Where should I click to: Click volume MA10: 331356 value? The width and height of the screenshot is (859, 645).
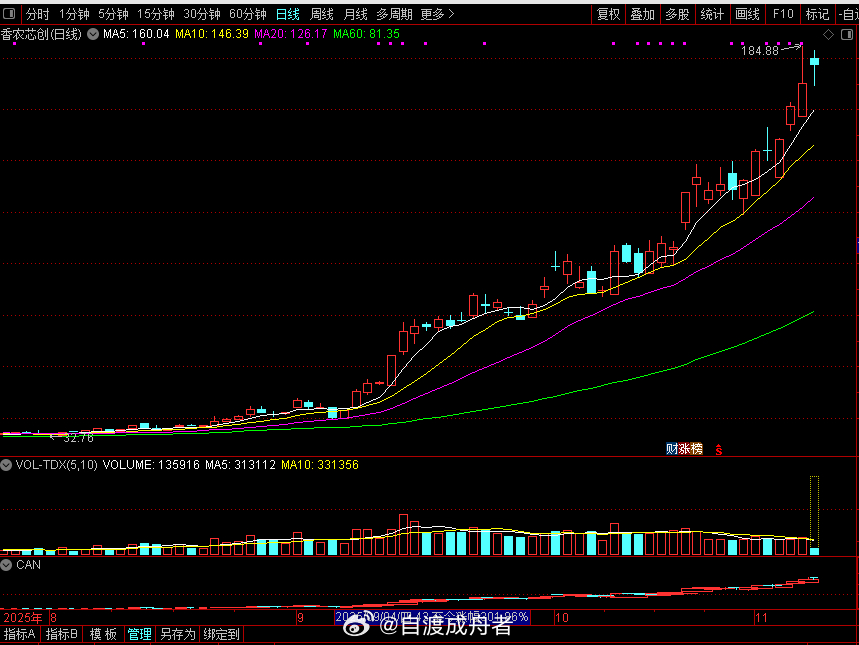tap(320, 465)
